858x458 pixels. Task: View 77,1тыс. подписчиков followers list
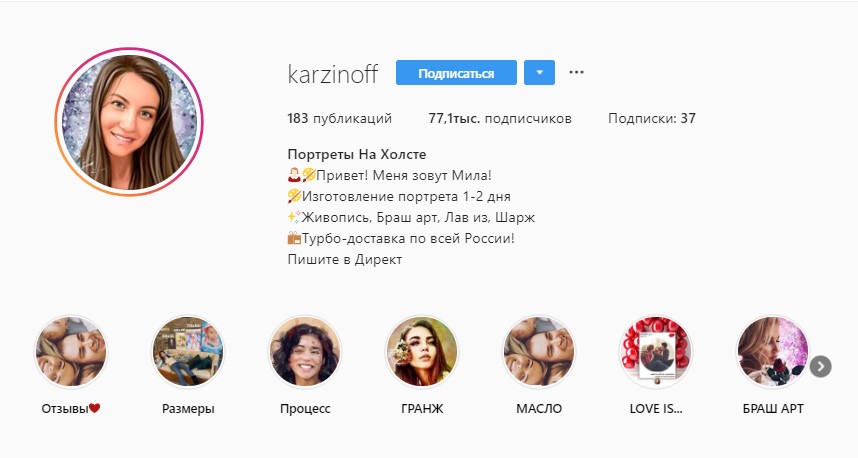point(500,118)
